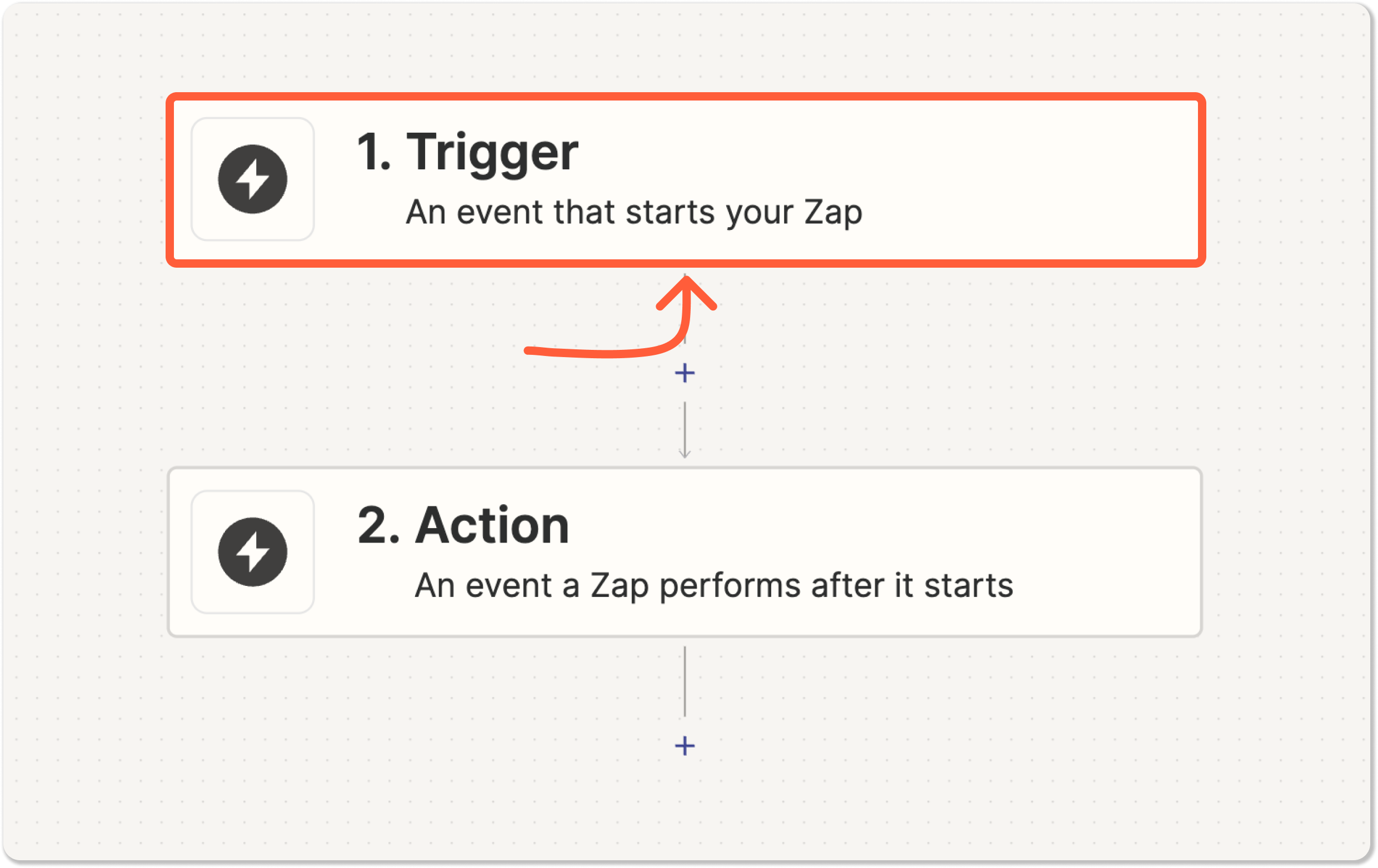Click the '1. Trigger' heading text
The width and height of the screenshot is (1378, 868).
(467, 152)
